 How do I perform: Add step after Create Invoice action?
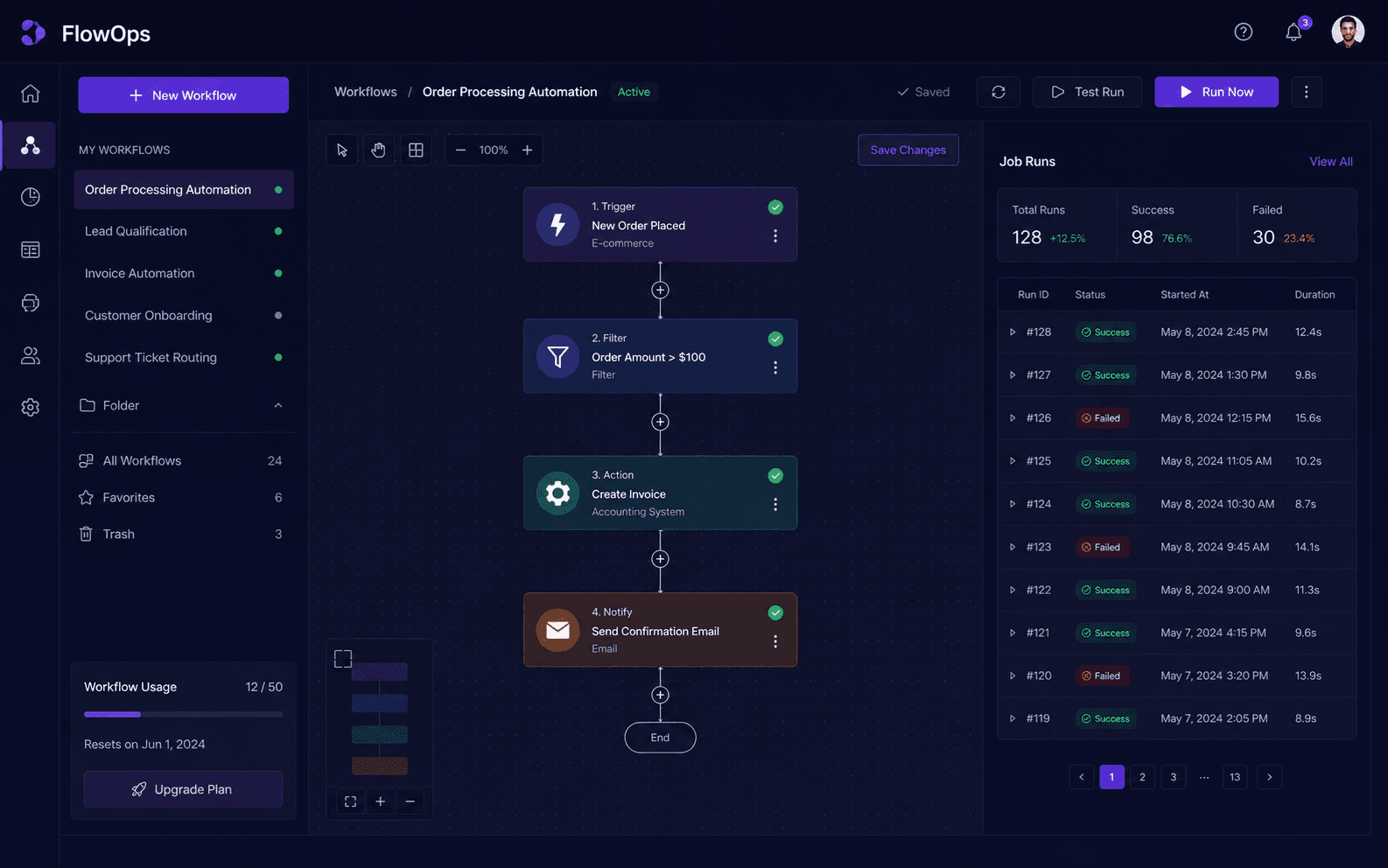tap(660, 559)
